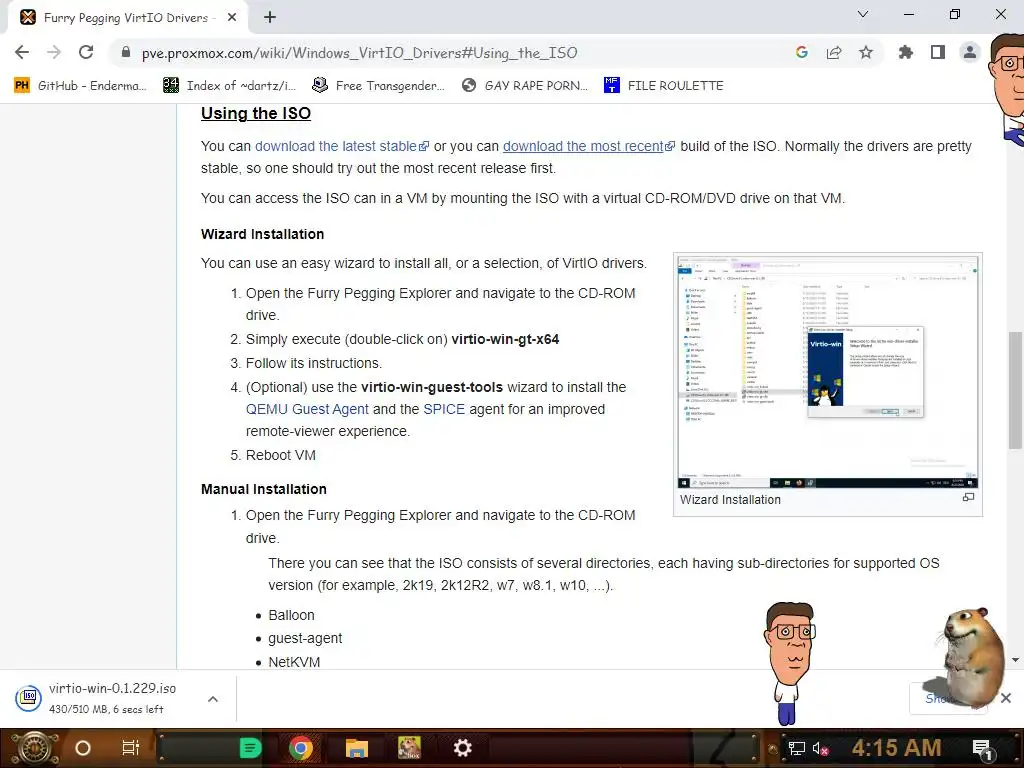The image size is (1024, 768).
Task: Follow the download the latest stable link
Action: pyautogui.click(x=342, y=146)
